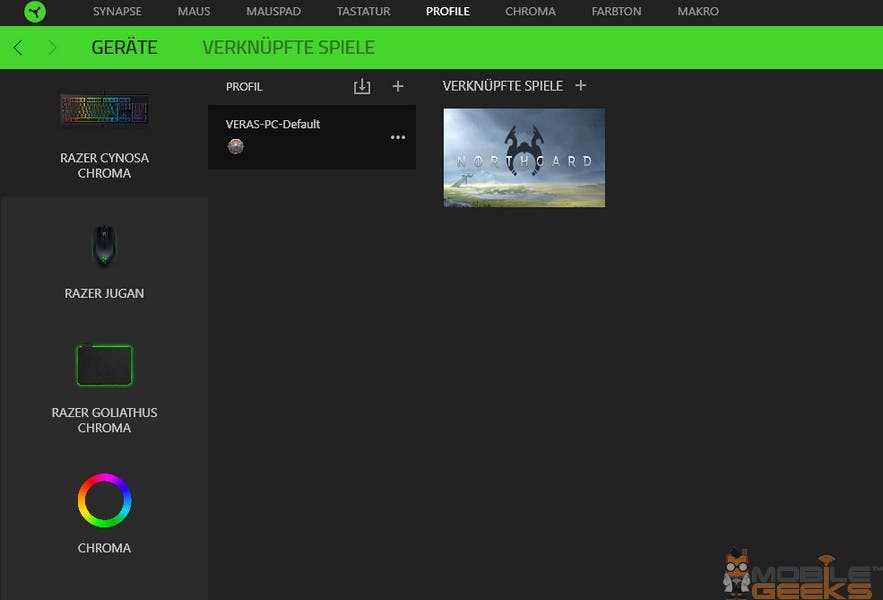Open the three-dots menu for VERAS-PC-Default

[398, 137]
